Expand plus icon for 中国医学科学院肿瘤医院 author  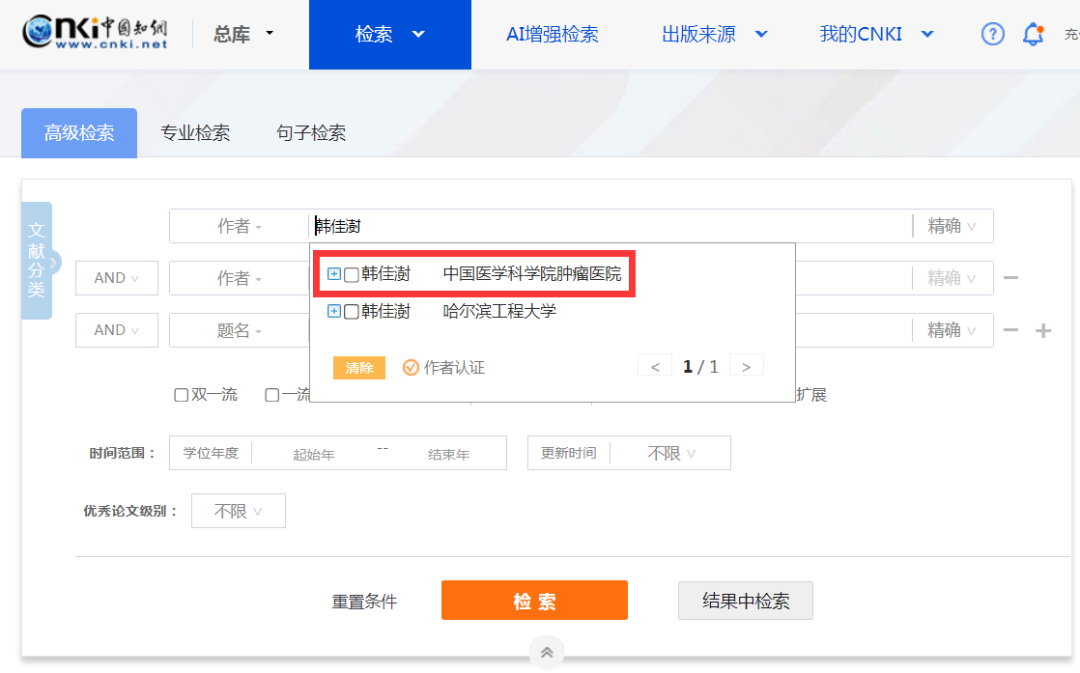[x=333, y=273]
